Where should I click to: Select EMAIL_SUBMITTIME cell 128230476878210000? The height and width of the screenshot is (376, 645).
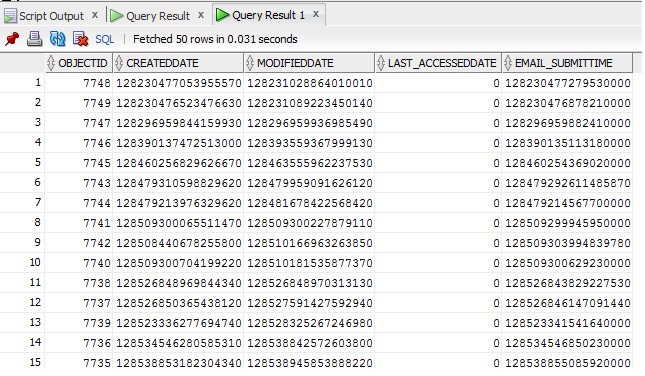click(568, 103)
